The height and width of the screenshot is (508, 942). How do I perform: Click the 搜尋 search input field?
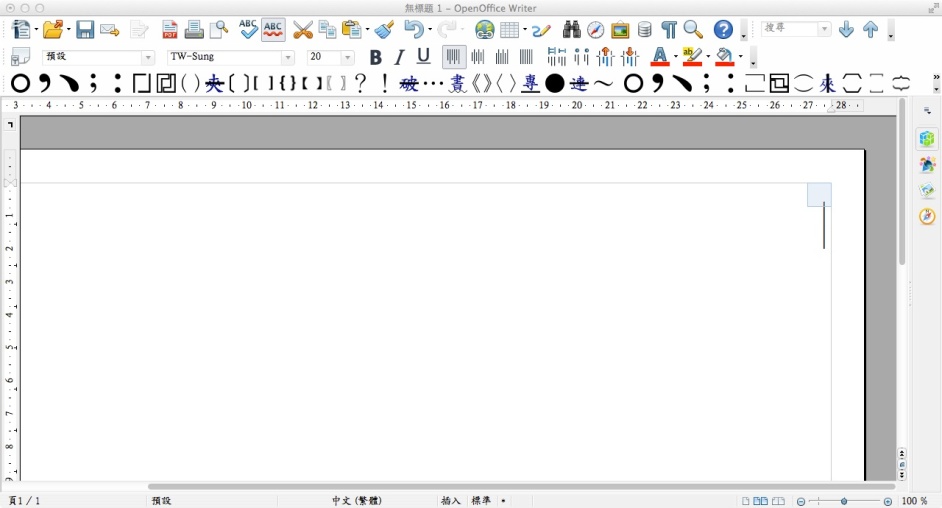pyautogui.click(x=789, y=29)
